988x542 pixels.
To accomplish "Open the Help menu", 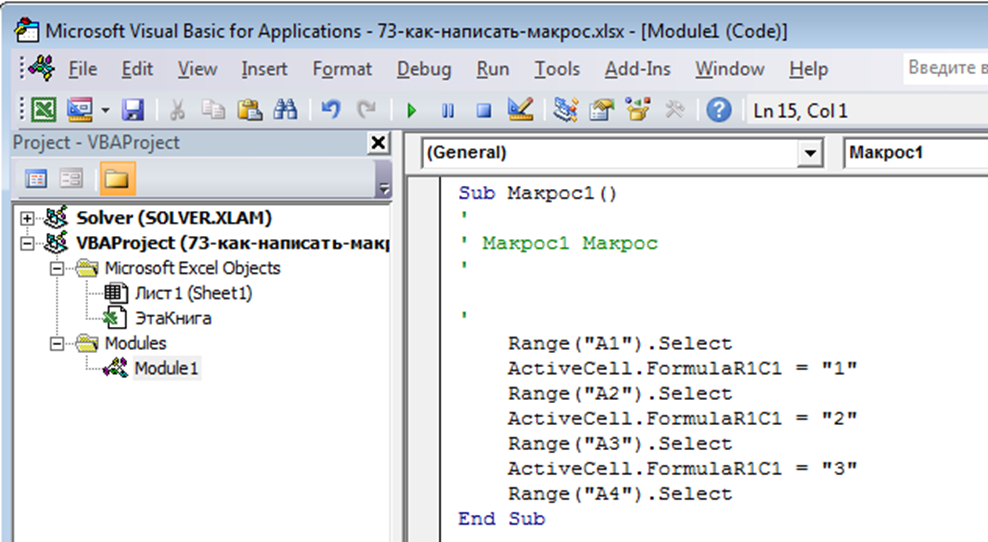I will (808, 69).
